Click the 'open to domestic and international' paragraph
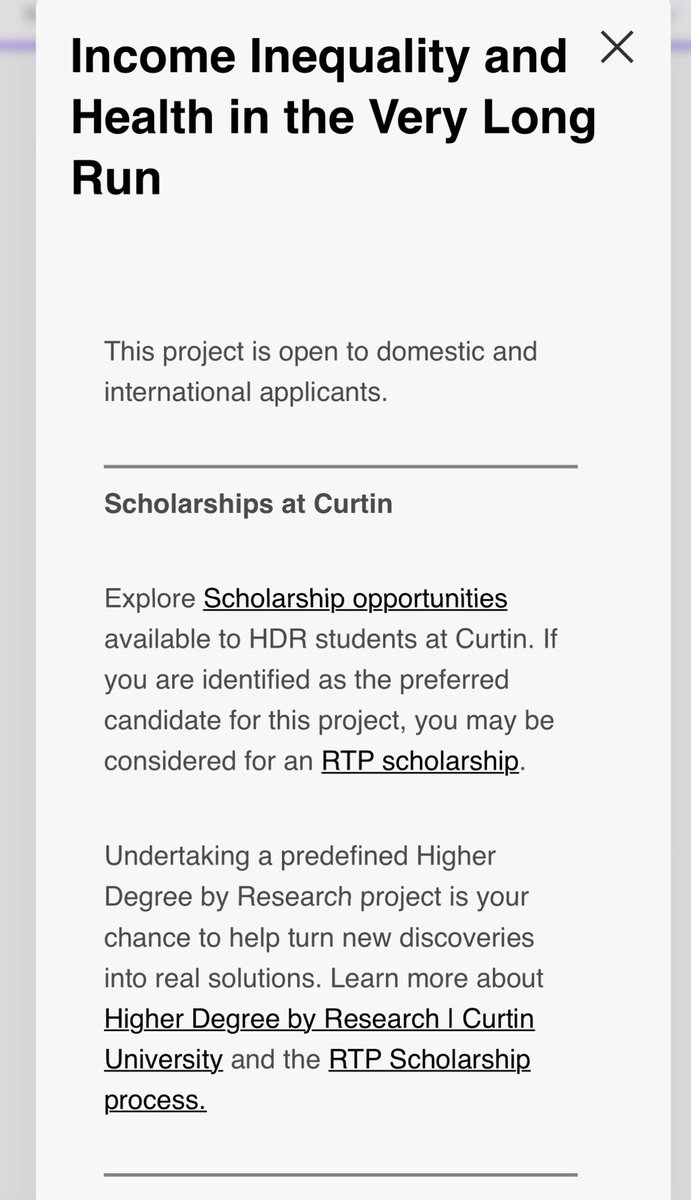The image size is (691, 1200). 320,371
